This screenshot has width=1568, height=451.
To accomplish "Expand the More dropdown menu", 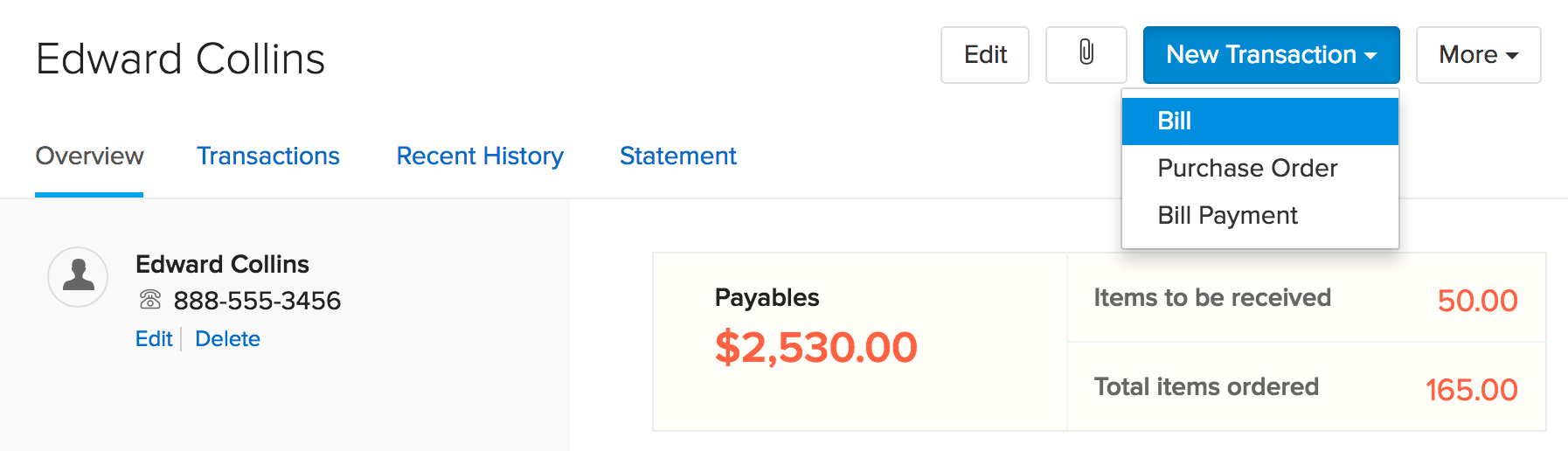I will point(1478,54).
